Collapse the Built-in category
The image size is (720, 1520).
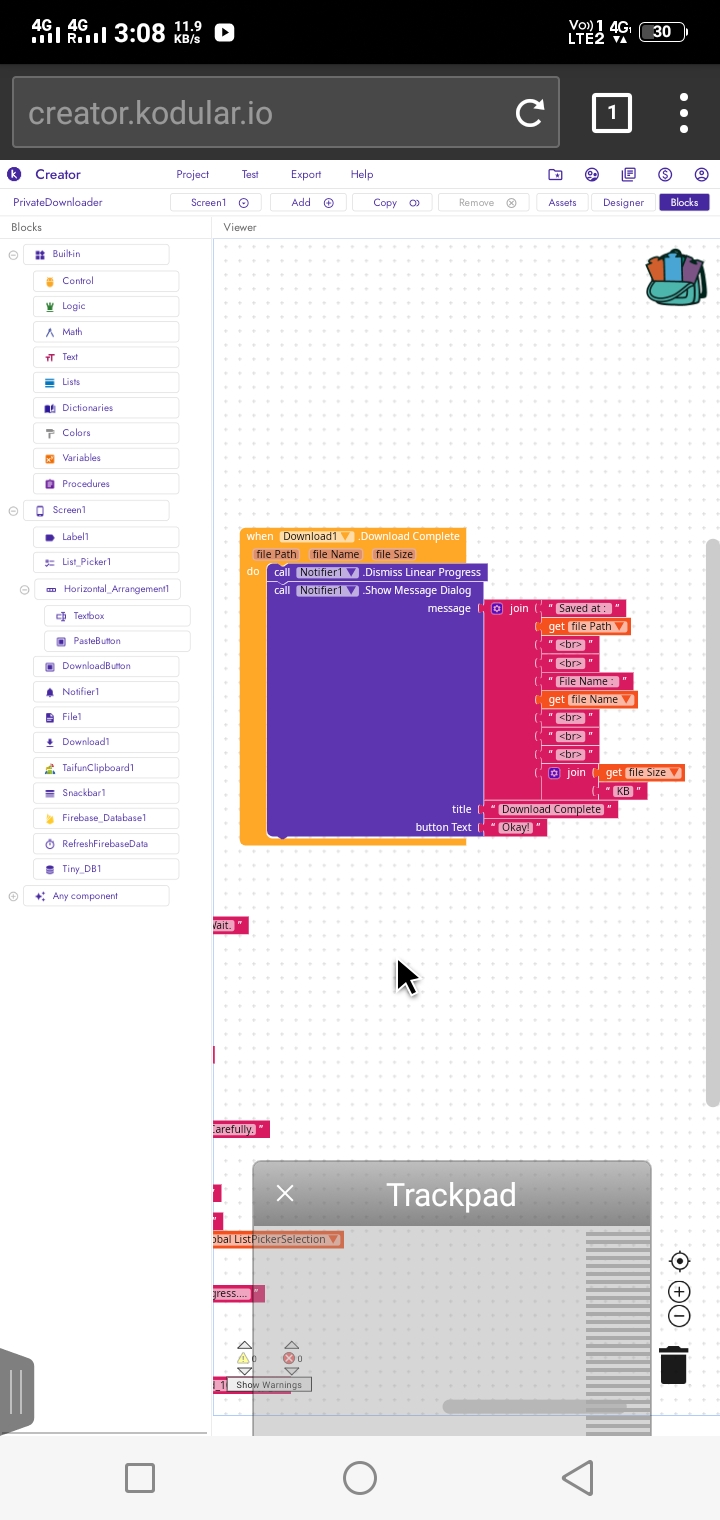(x=13, y=255)
